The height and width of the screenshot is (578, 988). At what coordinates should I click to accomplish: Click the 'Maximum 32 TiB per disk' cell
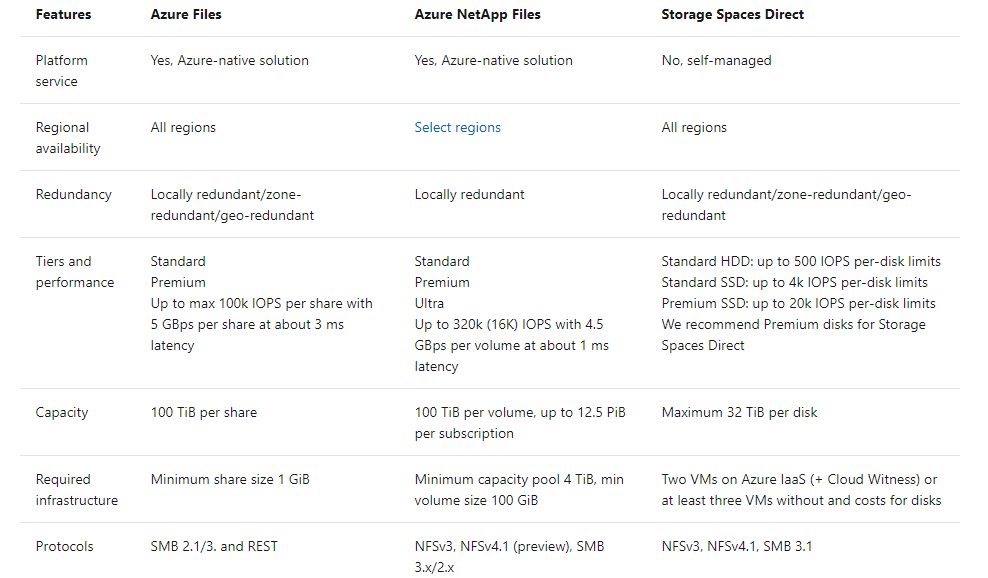(x=741, y=413)
